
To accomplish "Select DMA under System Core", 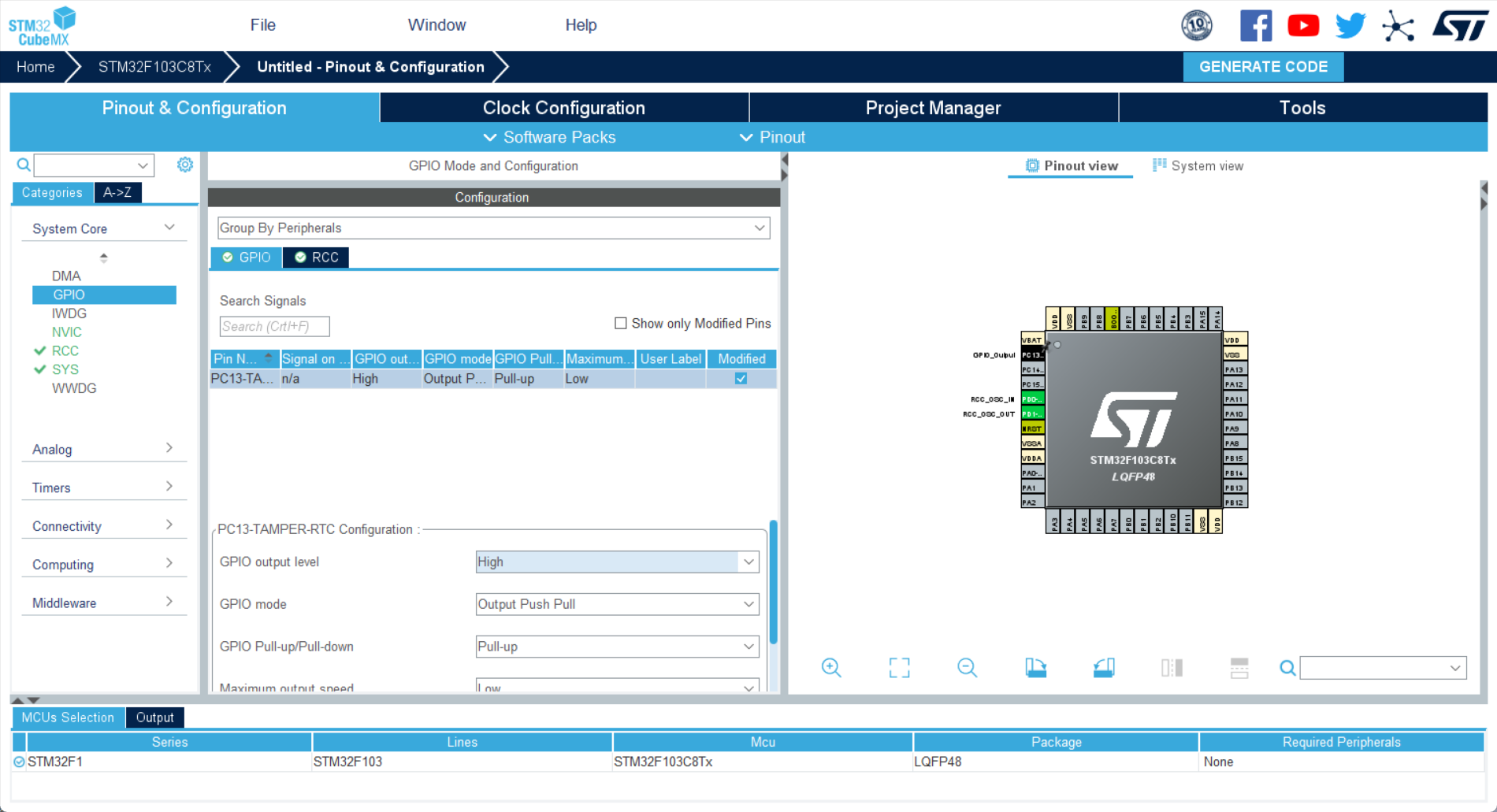I will coord(66,276).
